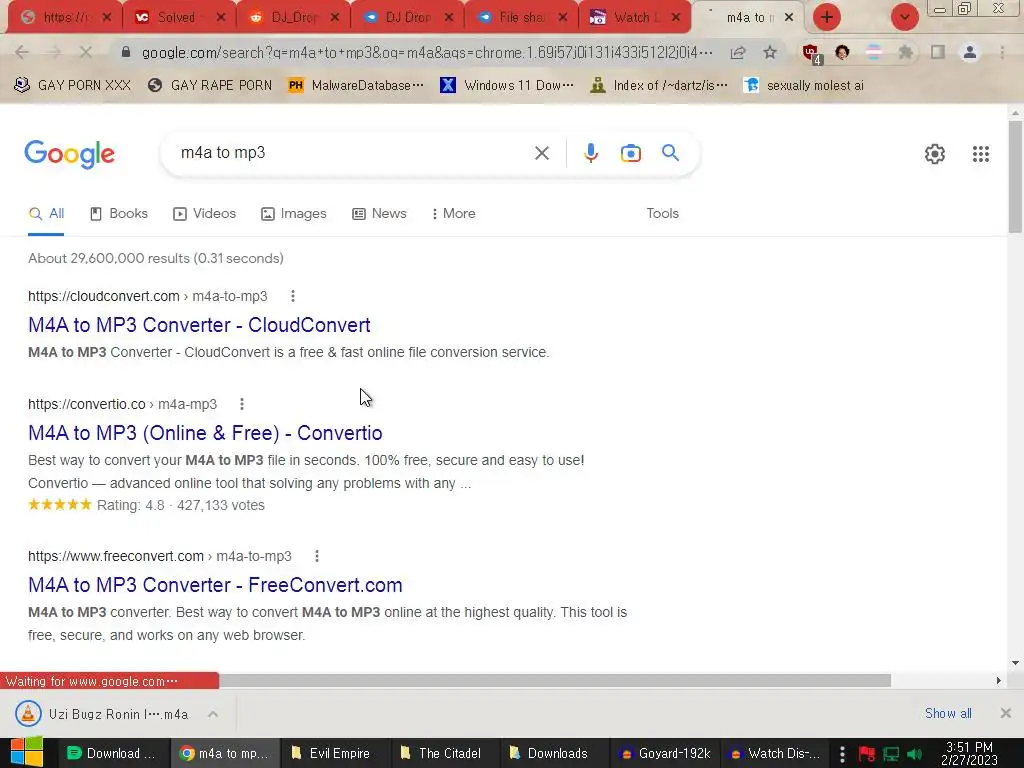Screen dimensions: 1024x768
Task: Open the Downloads folder taskbar item
Action: [x=554, y=753]
